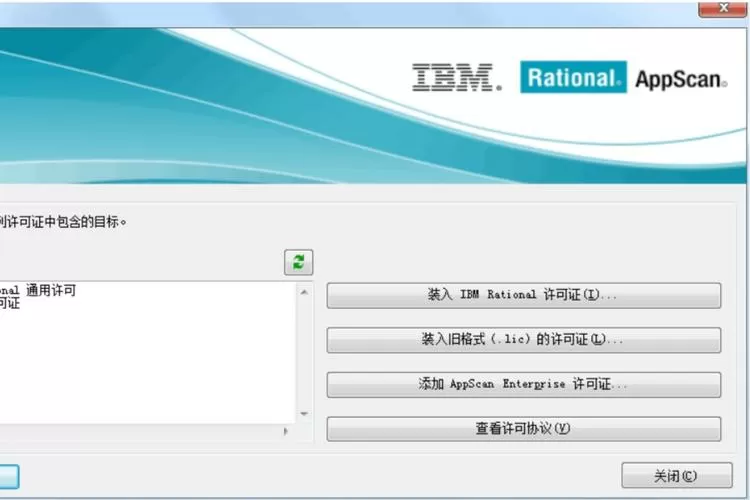
Task: View the license agreement button
Action: coord(524,429)
